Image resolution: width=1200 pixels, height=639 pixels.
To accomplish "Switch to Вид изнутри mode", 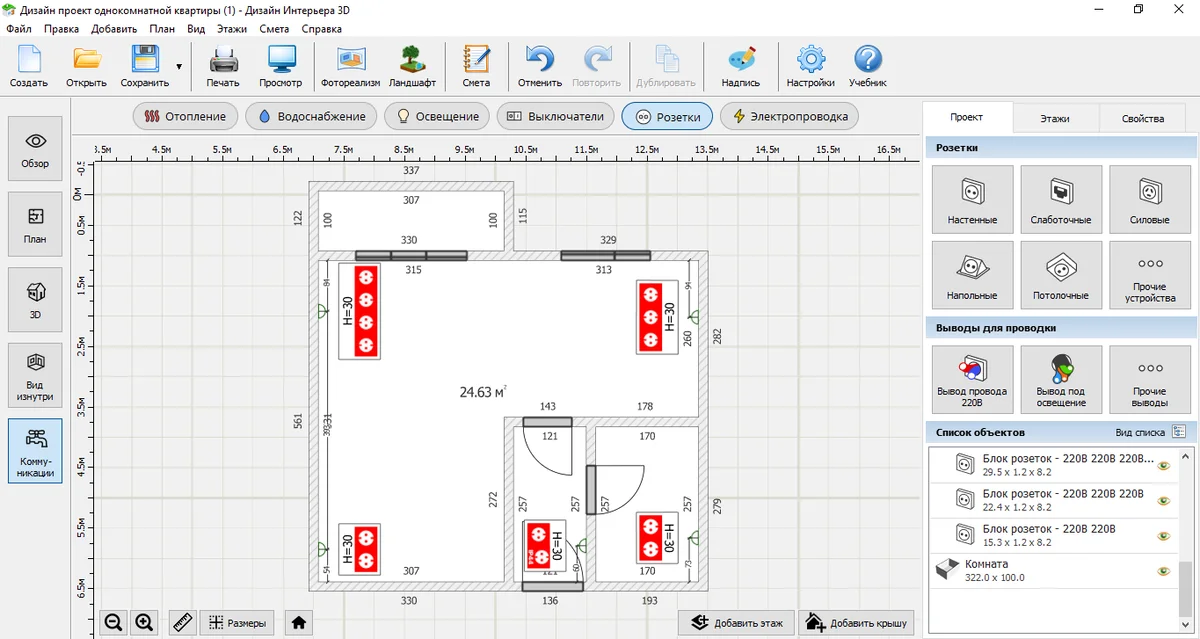I will point(35,376).
